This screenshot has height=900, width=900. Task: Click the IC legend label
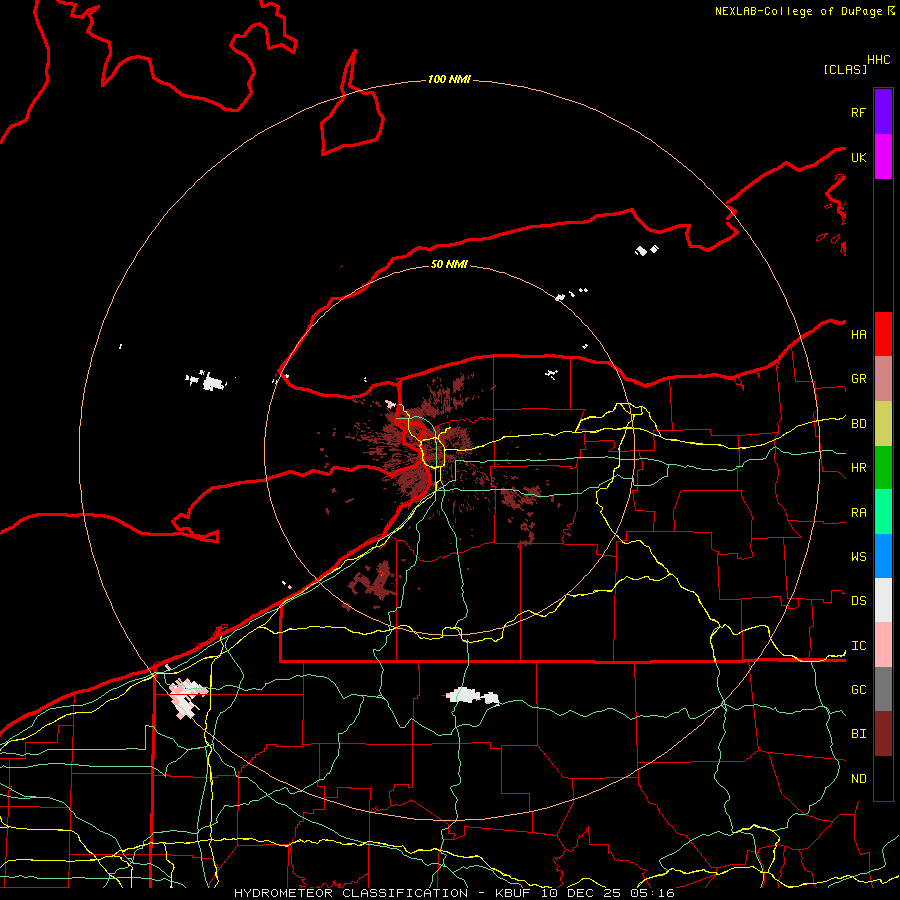858,646
